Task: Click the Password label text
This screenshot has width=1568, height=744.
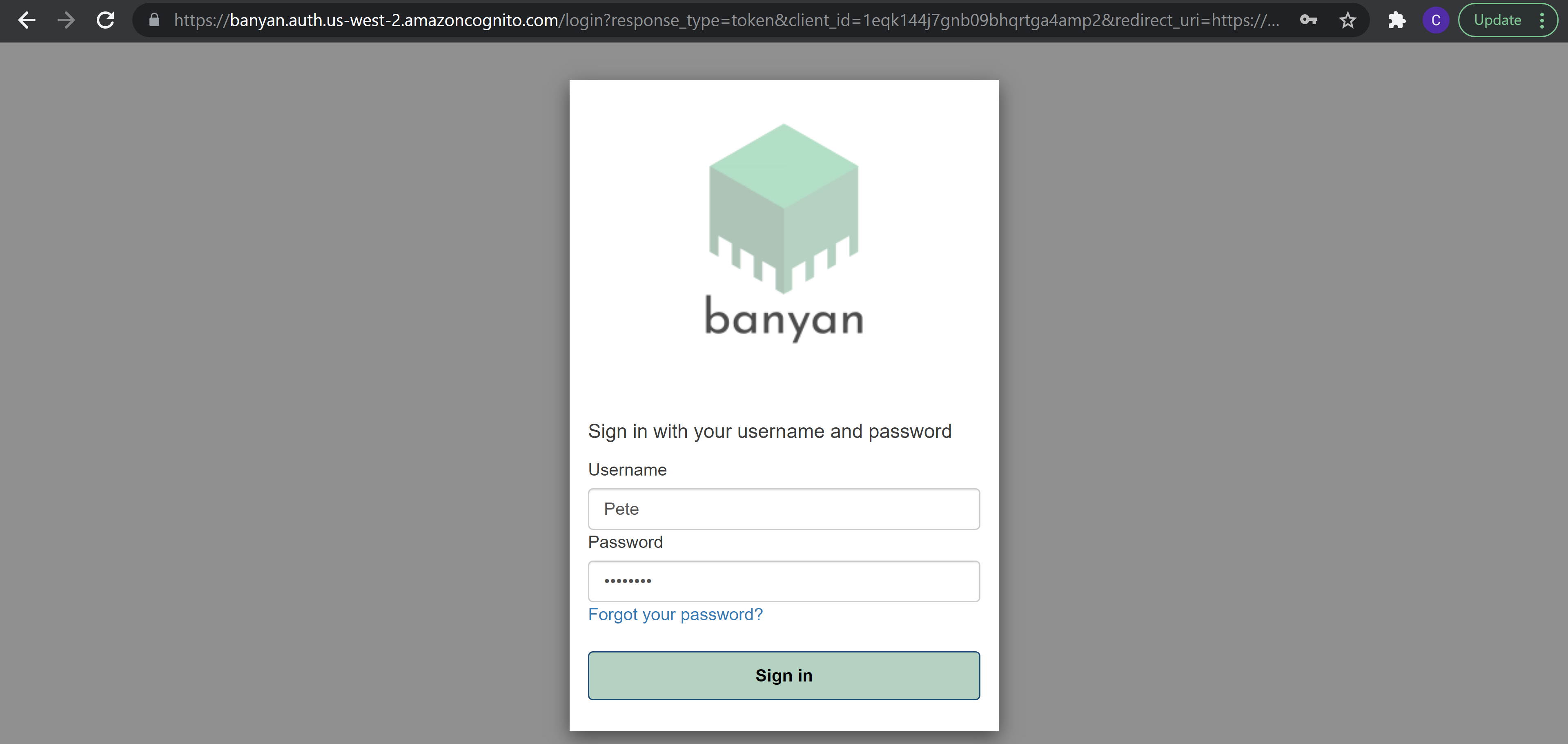Action: pos(625,542)
